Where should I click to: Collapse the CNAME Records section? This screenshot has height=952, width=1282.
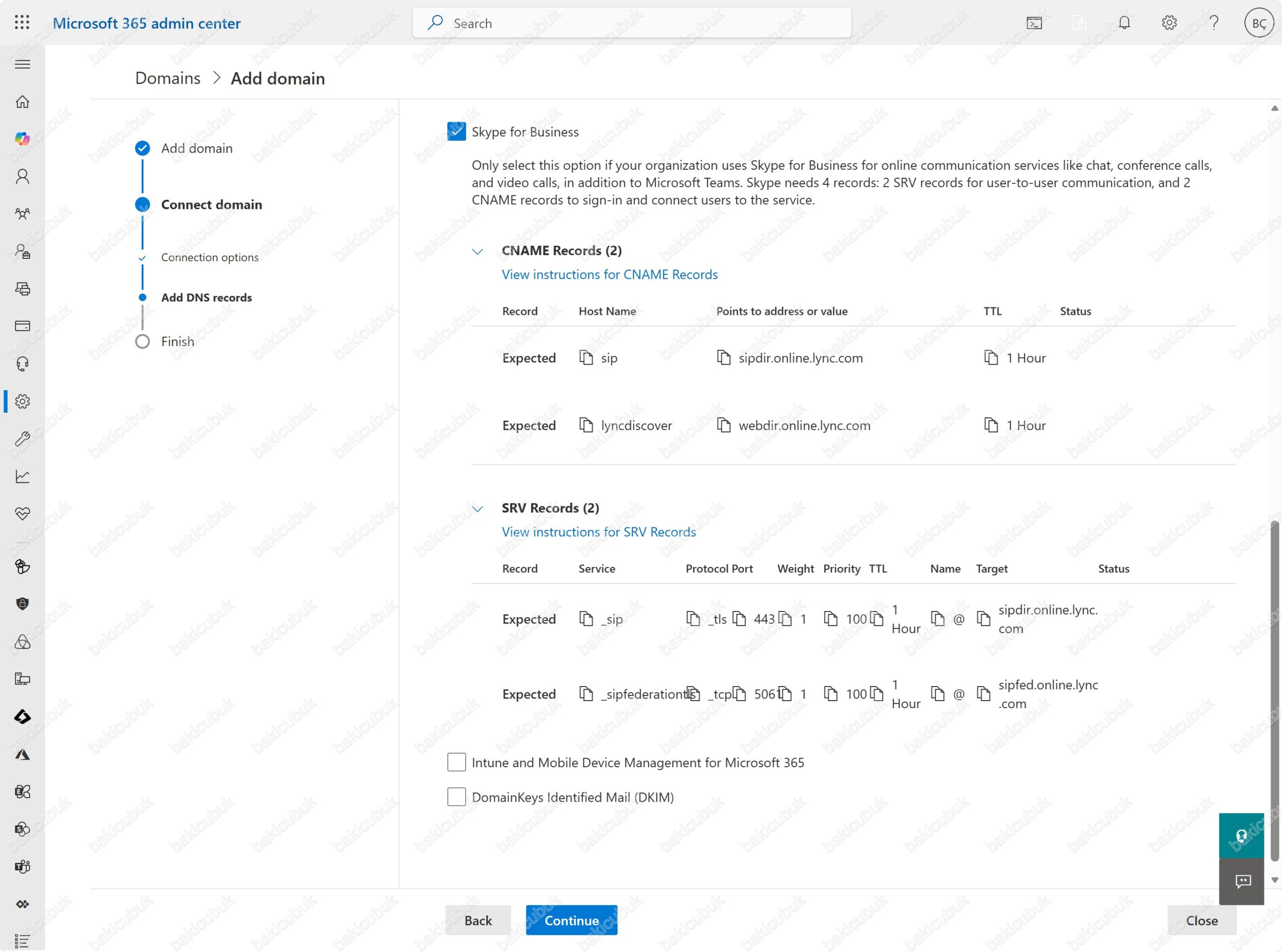477,251
